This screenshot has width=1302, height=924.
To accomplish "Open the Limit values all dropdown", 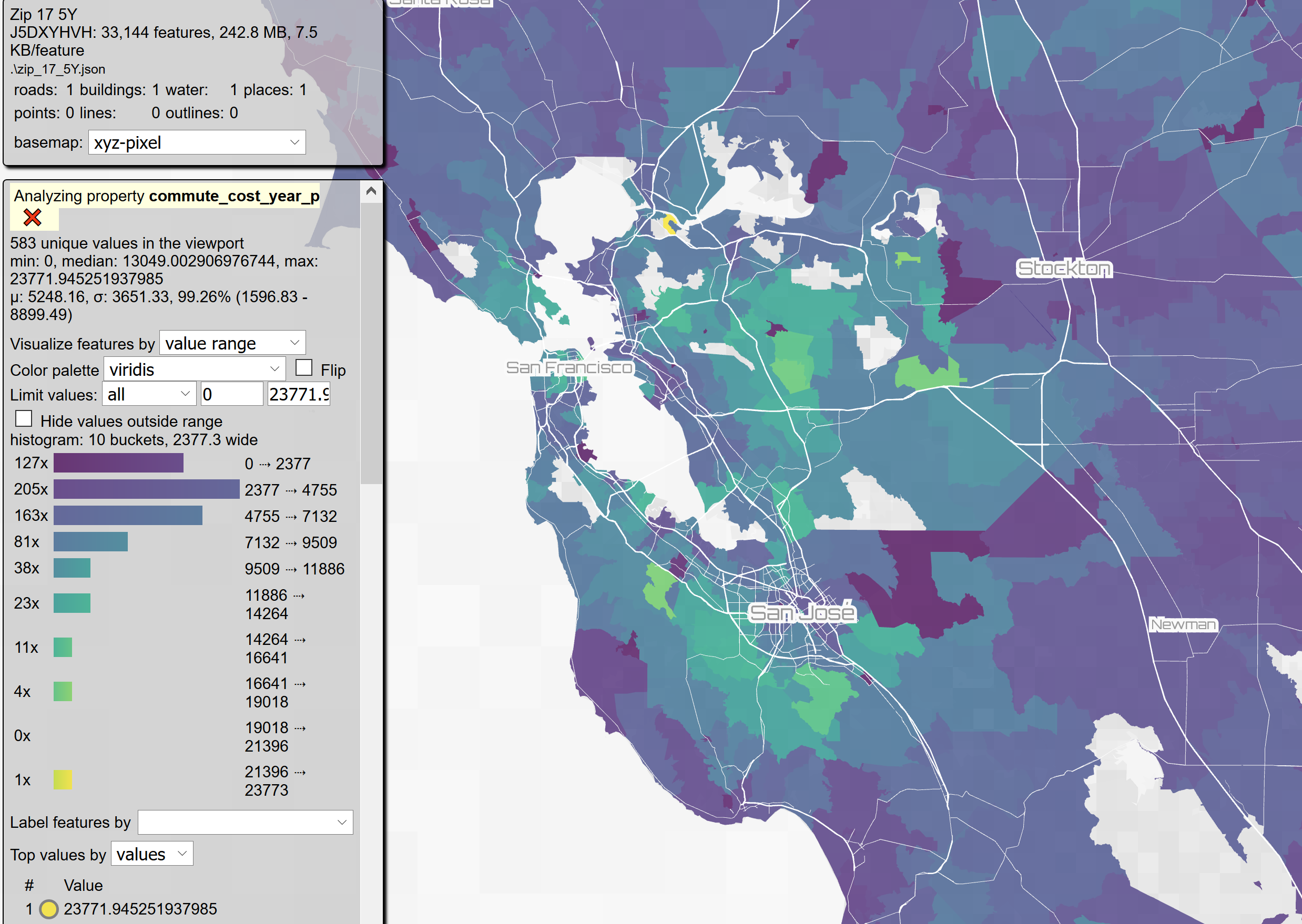I will [149, 394].
